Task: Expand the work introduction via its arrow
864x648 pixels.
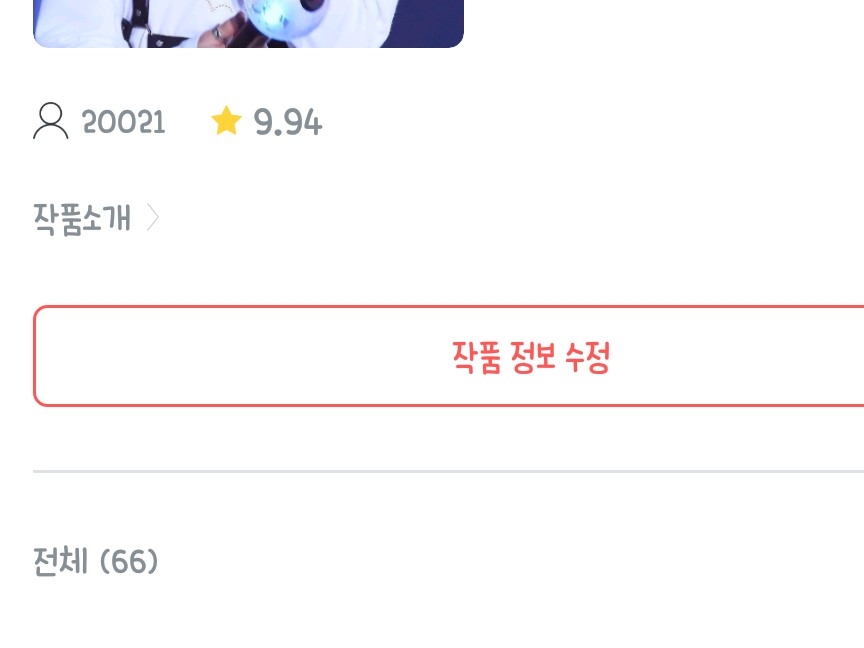Action: click(x=153, y=218)
